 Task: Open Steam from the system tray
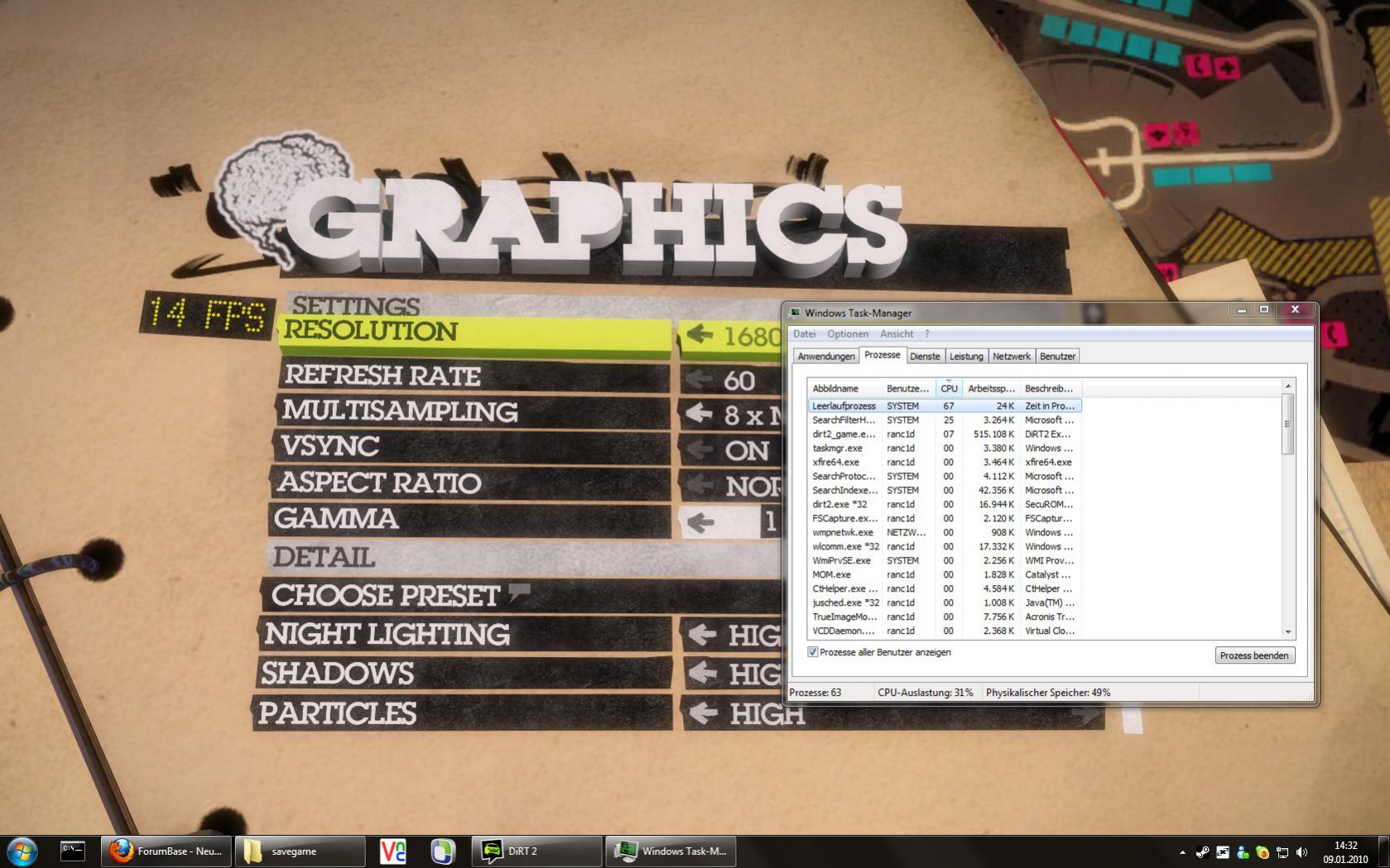coord(1203,852)
